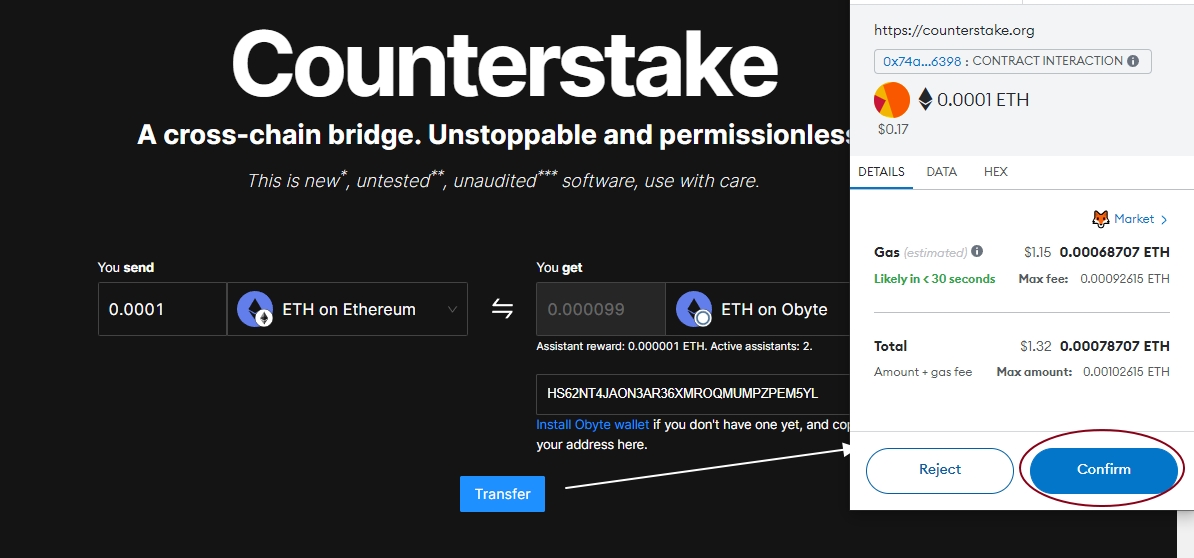The image size is (1194, 558).
Task: Click the info icon next to Gas estimated
Action: click(977, 252)
